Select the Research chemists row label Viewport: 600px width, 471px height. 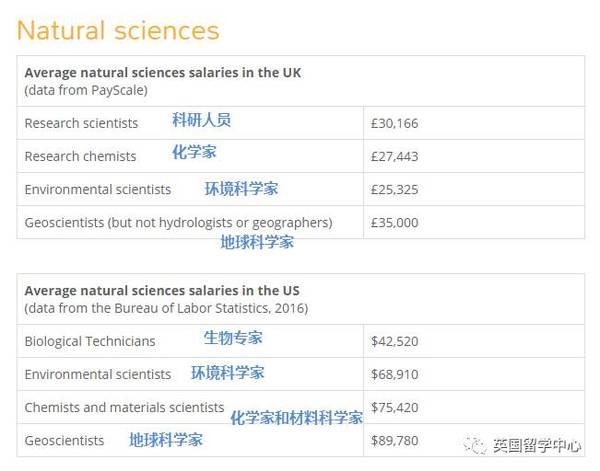pyautogui.click(x=80, y=156)
